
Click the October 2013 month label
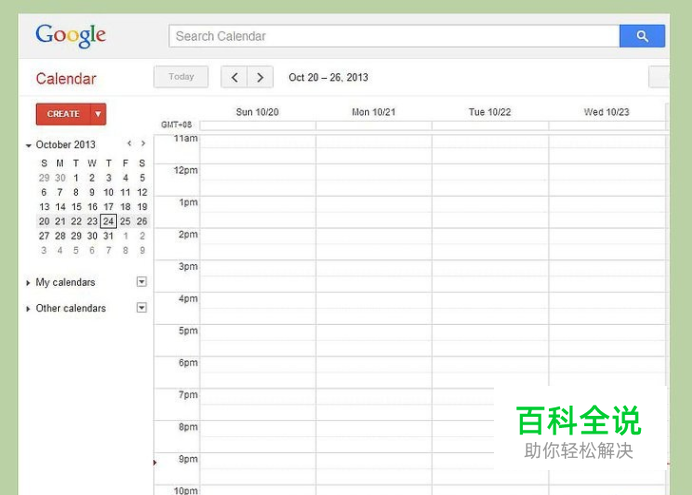65,144
